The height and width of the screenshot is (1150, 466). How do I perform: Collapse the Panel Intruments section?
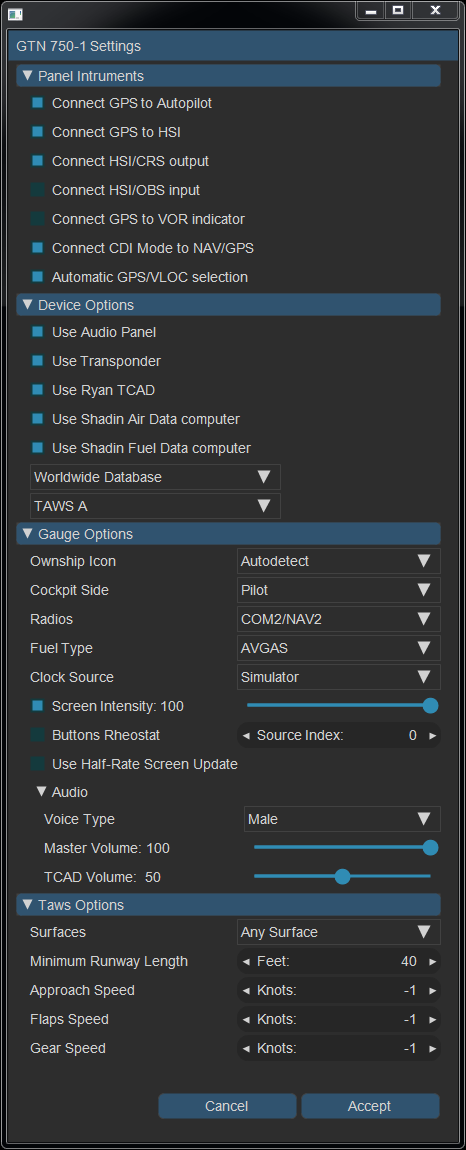tap(228, 76)
